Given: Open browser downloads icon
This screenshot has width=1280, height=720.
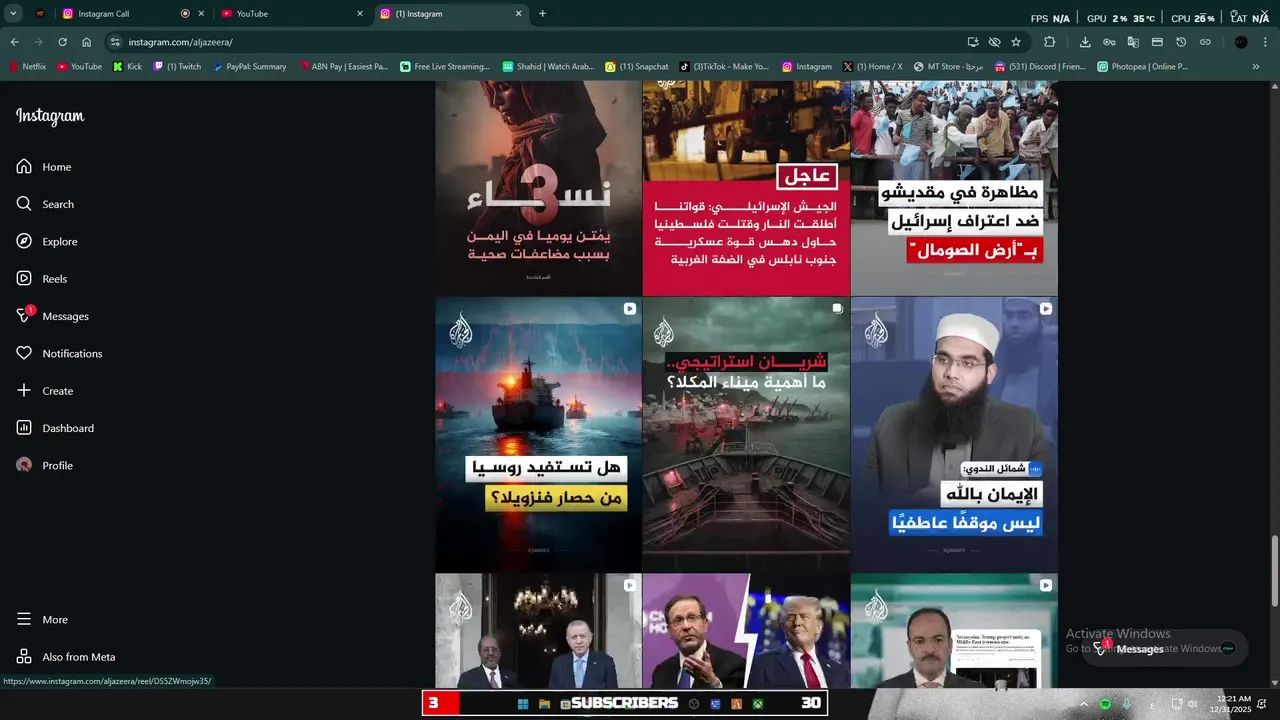Looking at the screenshot, I should click(1085, 42).
